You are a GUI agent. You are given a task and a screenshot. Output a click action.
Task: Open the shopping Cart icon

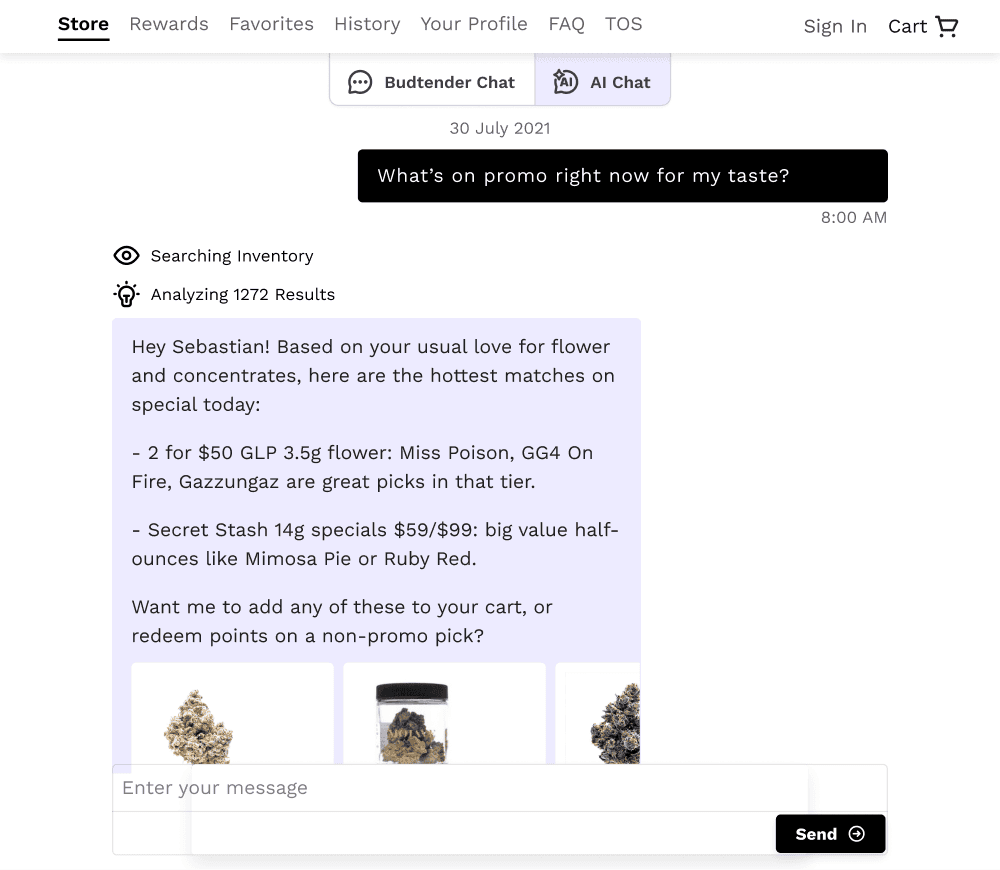click(946, 26)
